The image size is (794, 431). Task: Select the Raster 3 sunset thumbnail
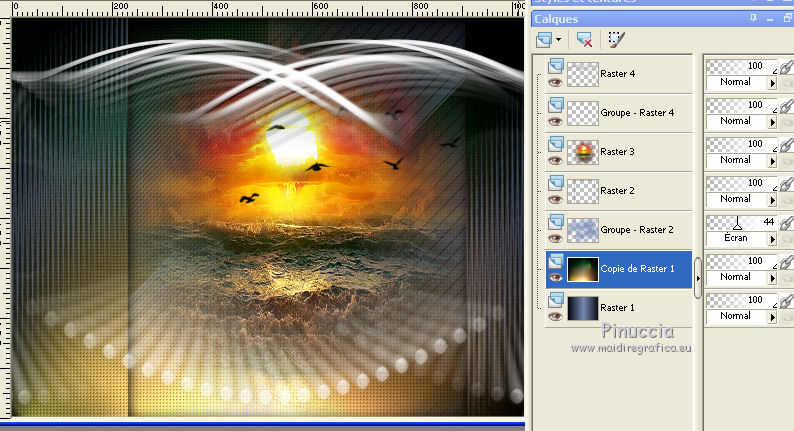pyautogui.click(x=583, y=152)
